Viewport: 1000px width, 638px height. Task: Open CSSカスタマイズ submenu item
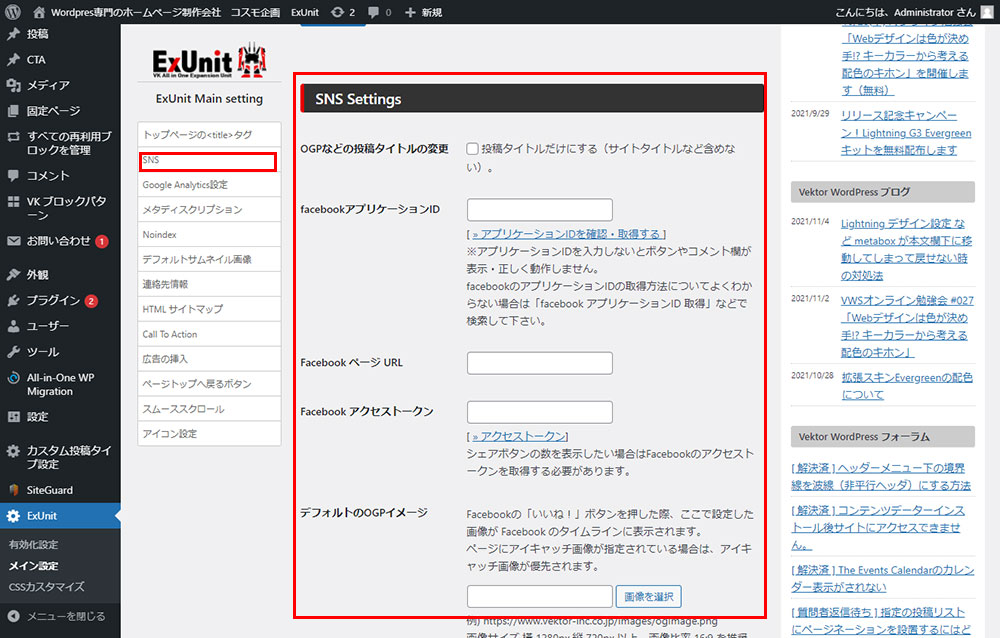click(x=46, y=586)
